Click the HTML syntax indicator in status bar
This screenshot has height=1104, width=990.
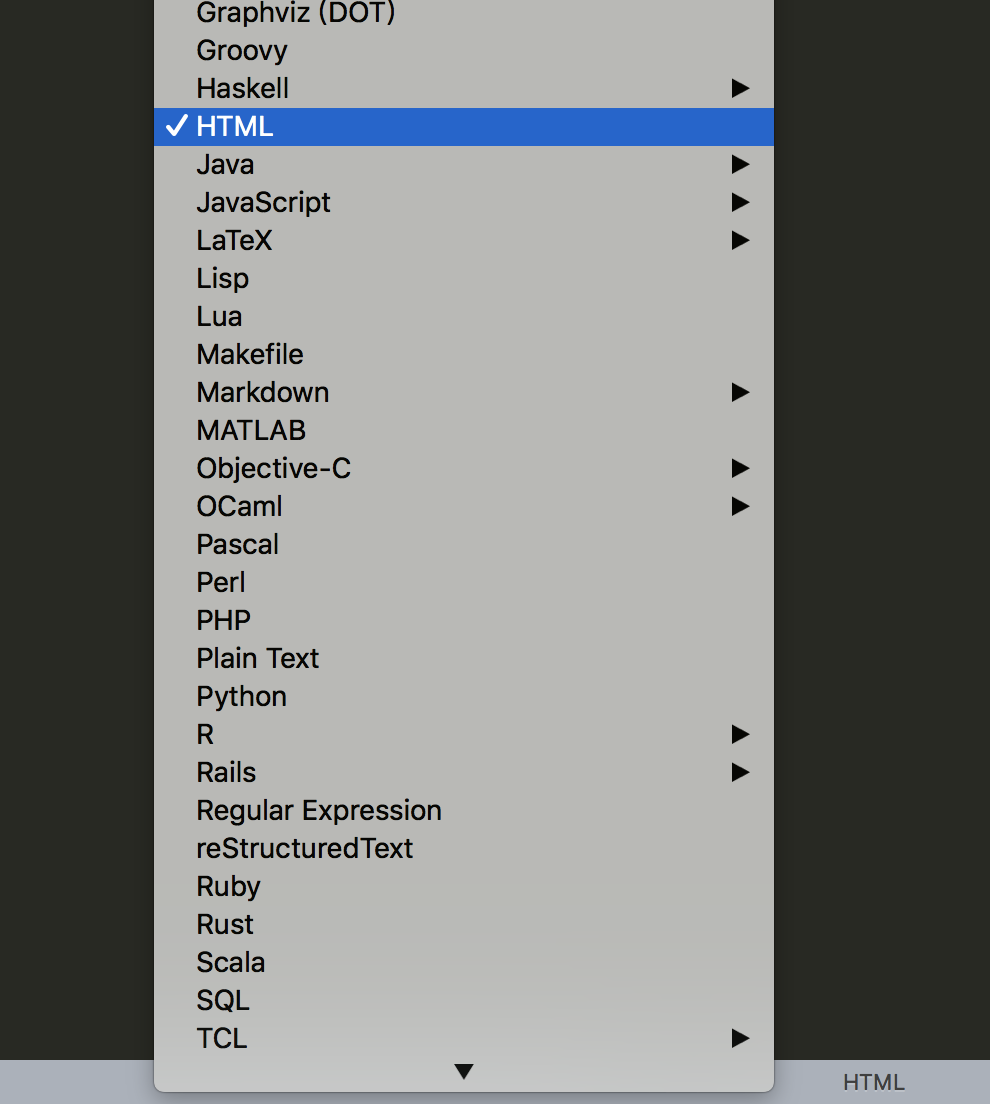pos(873,1082)
